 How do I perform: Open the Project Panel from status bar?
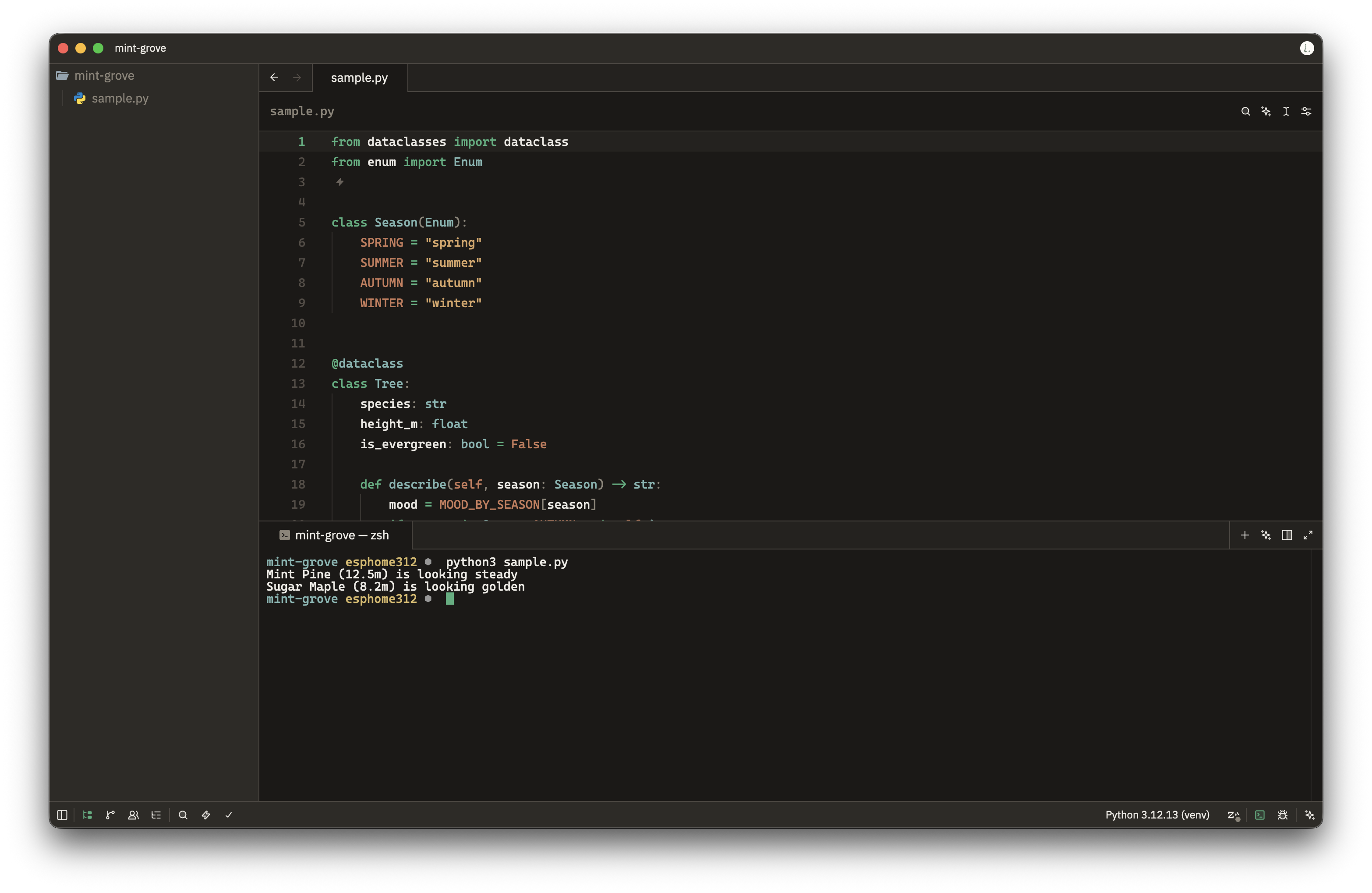pos(88,815)
